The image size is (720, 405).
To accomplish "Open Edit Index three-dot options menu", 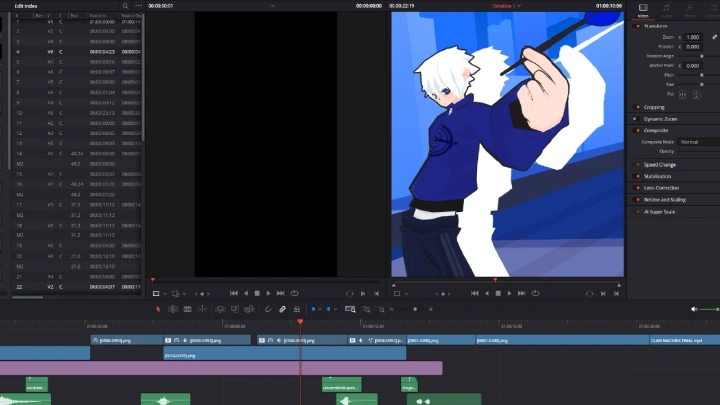I will click(139, 6).
